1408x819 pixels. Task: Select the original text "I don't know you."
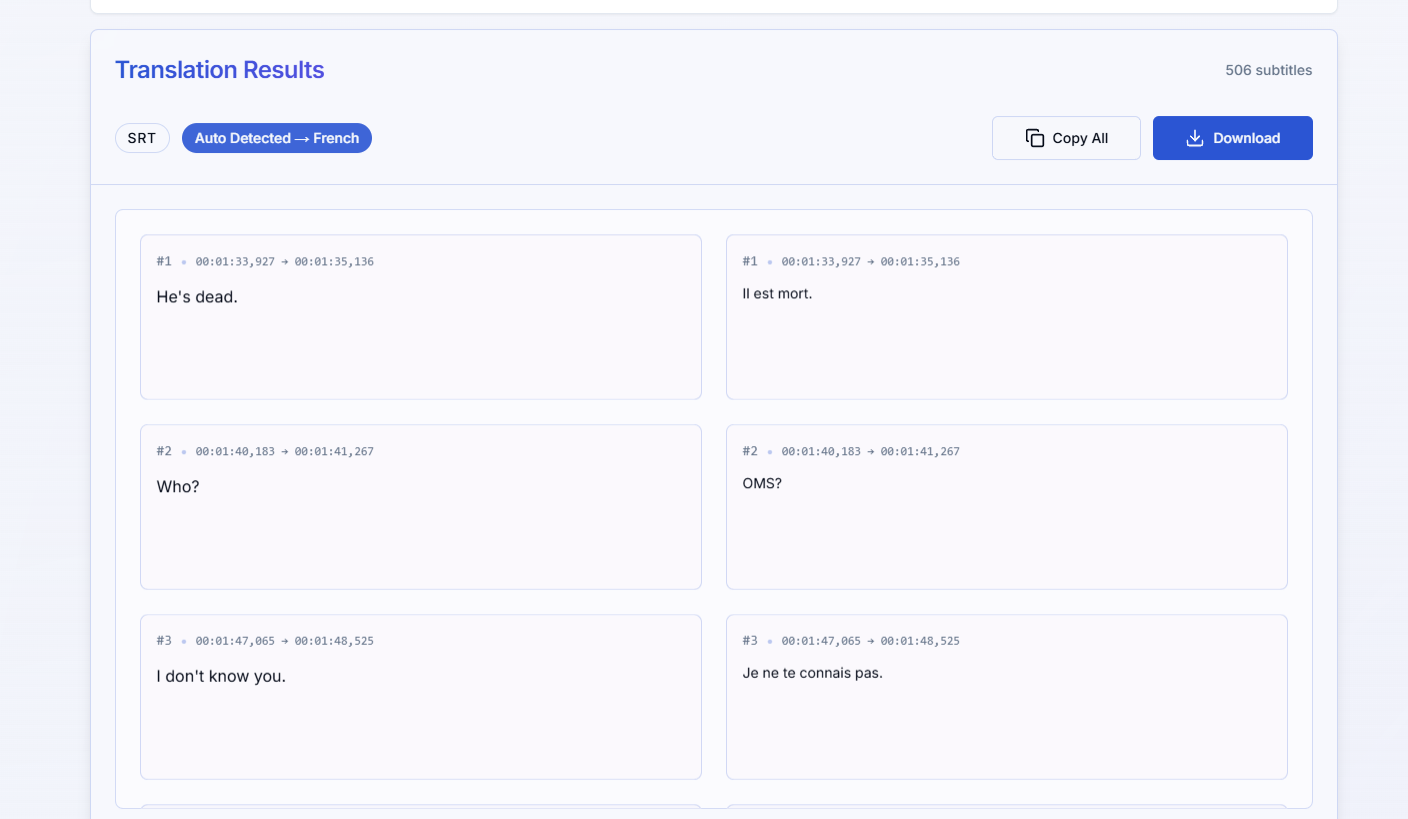(221, 676)
